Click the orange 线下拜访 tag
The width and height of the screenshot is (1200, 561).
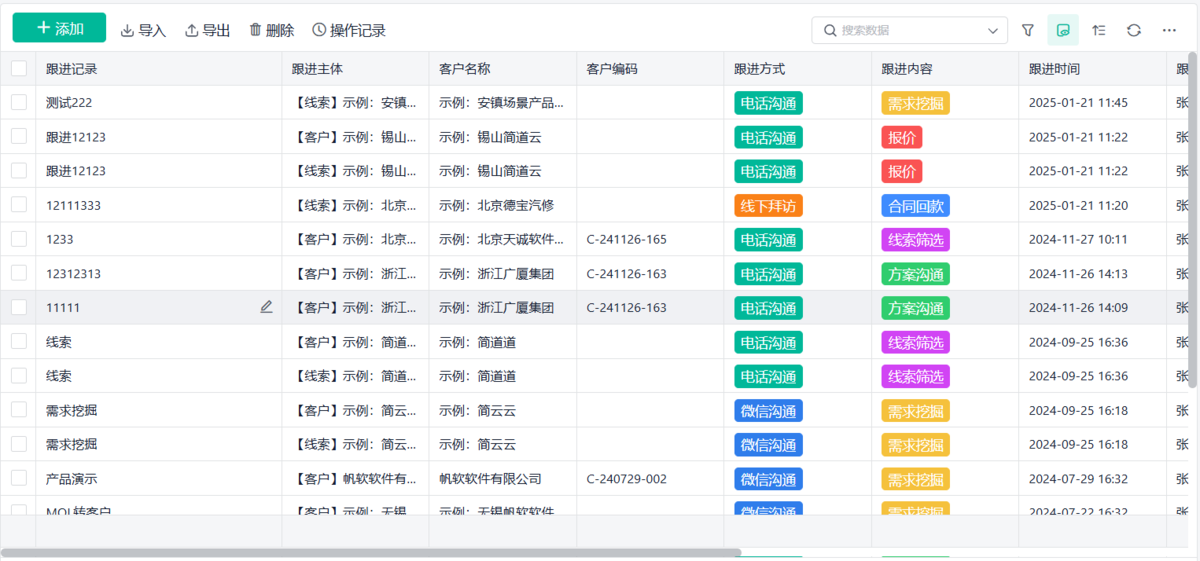(768, 206)
